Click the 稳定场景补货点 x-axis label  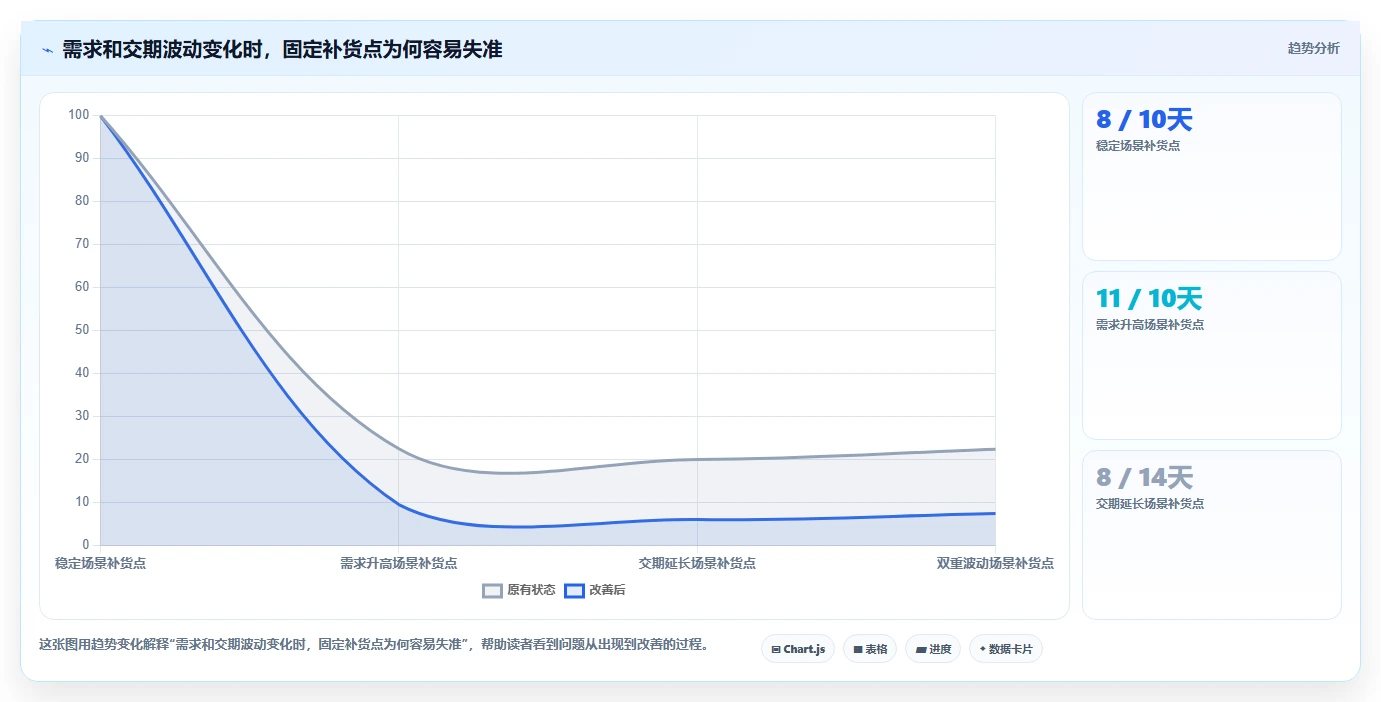(100, 563)
